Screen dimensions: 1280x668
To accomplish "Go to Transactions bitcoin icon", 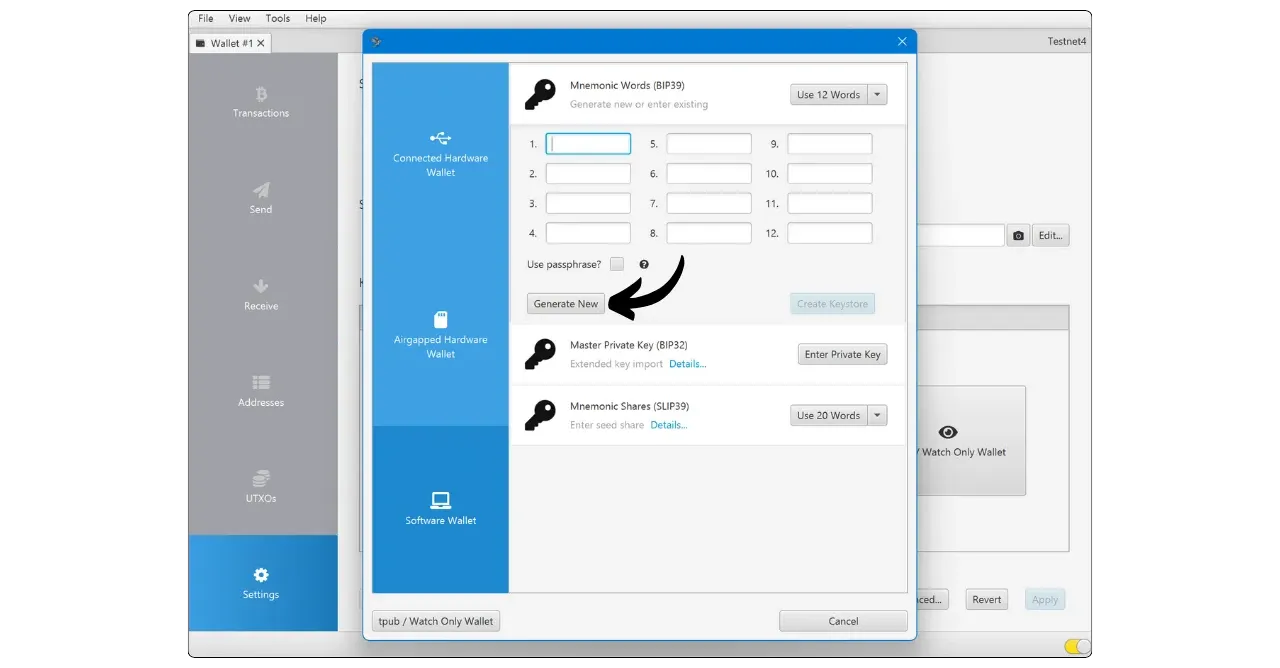I will [261, 94].
